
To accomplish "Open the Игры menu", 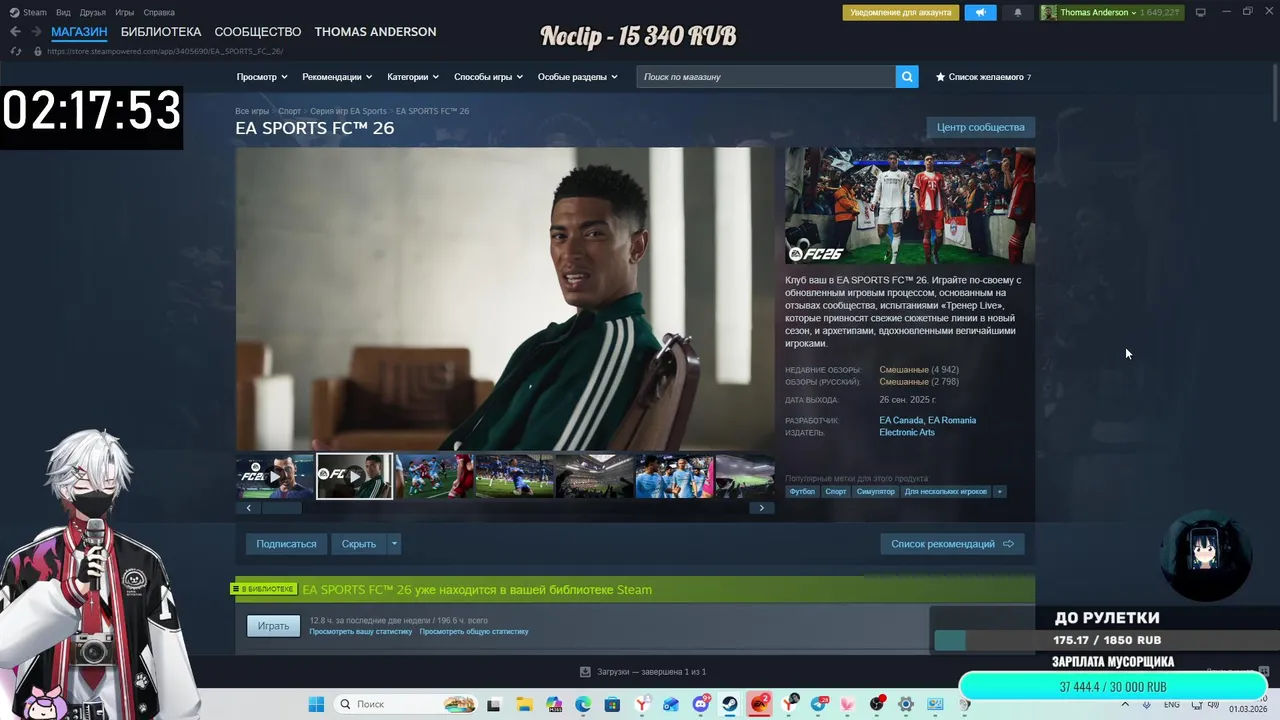I will tap(124, 12).
